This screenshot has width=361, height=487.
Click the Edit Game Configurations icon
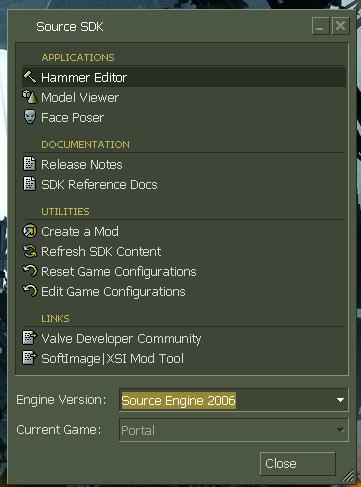pos(30,291)
